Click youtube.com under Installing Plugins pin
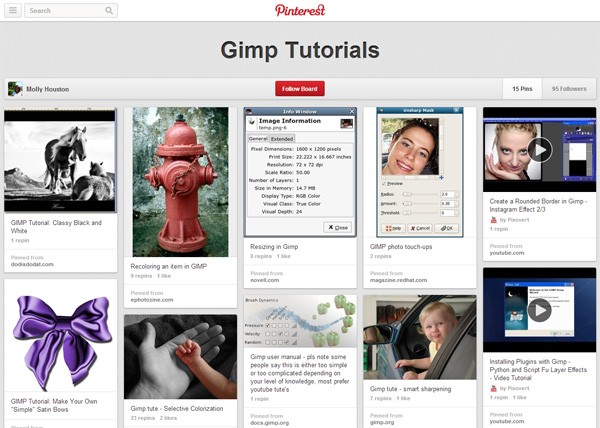 [x=507, y=421]
